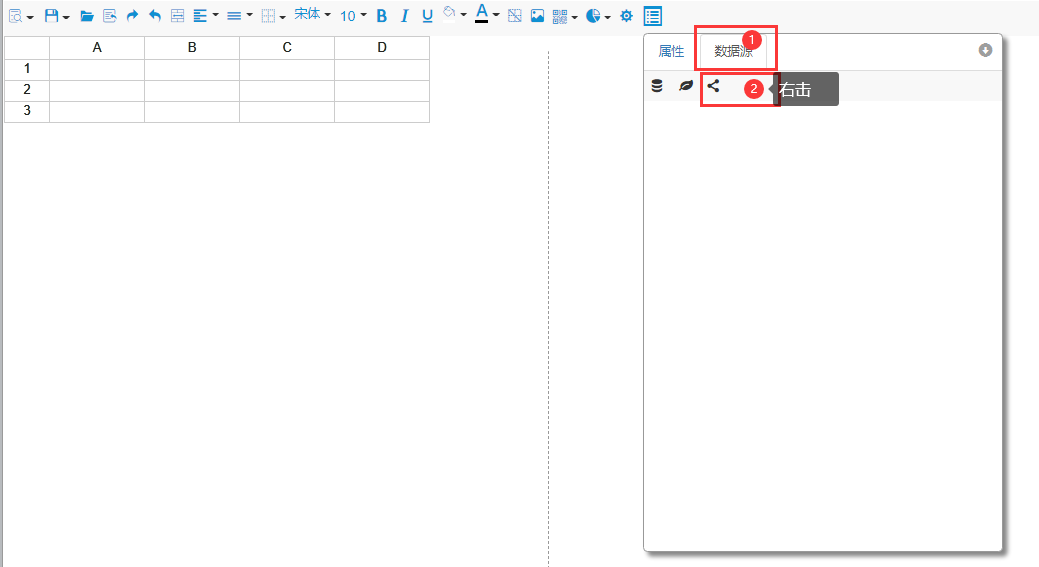
Task: Click the save report floppy icon
Action: tap(52, 16)
